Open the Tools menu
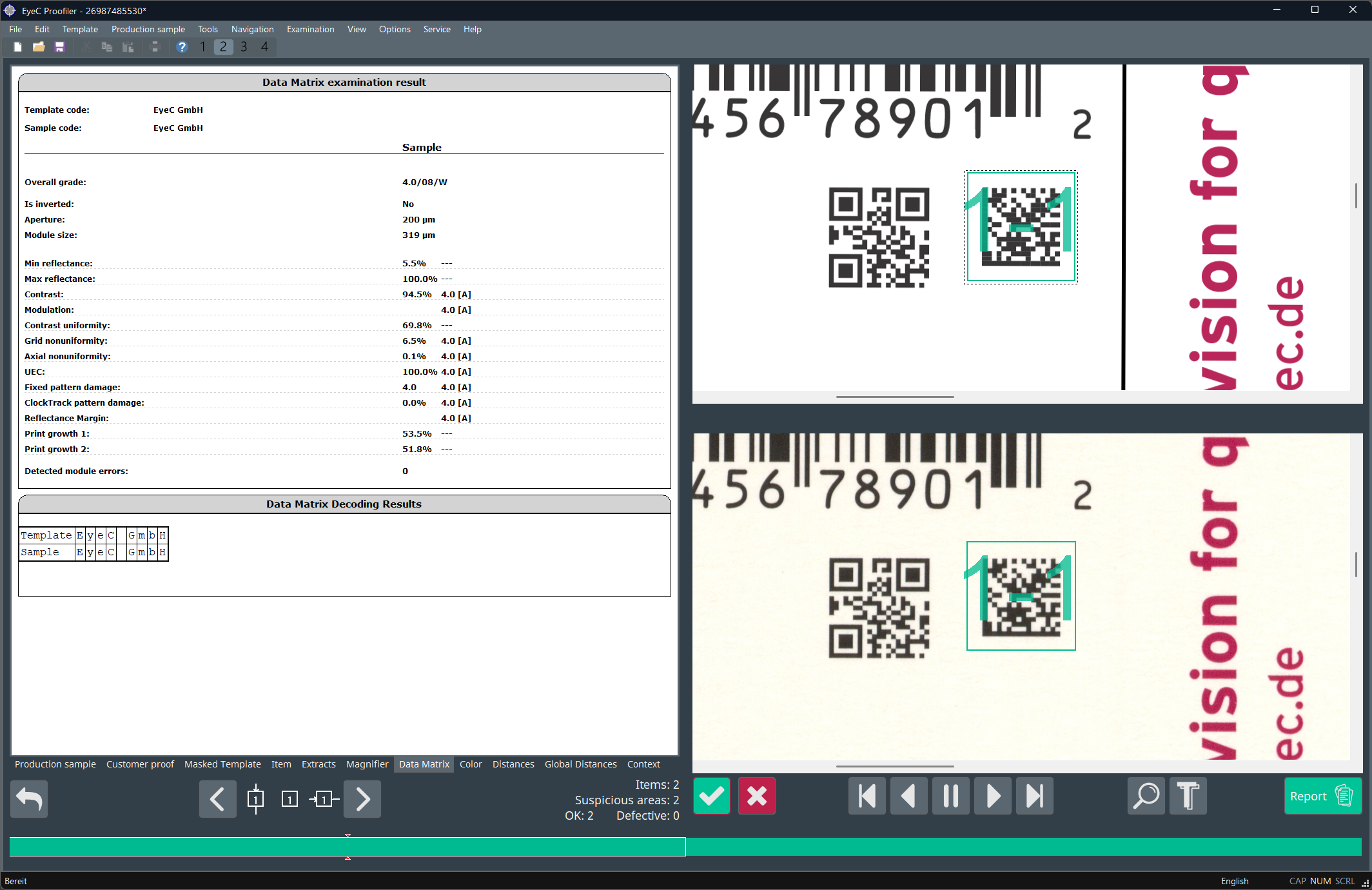The width and height of the screenshot is (1372, 890). tap(208, 29)
